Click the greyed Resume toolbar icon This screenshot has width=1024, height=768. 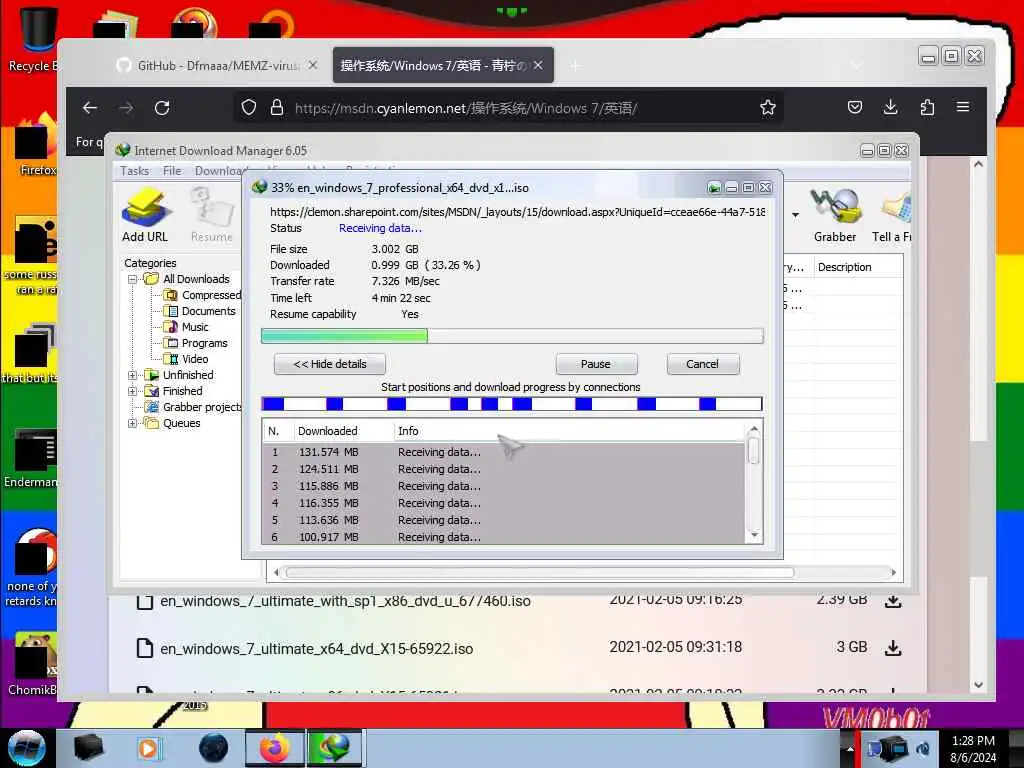point(212,216)
